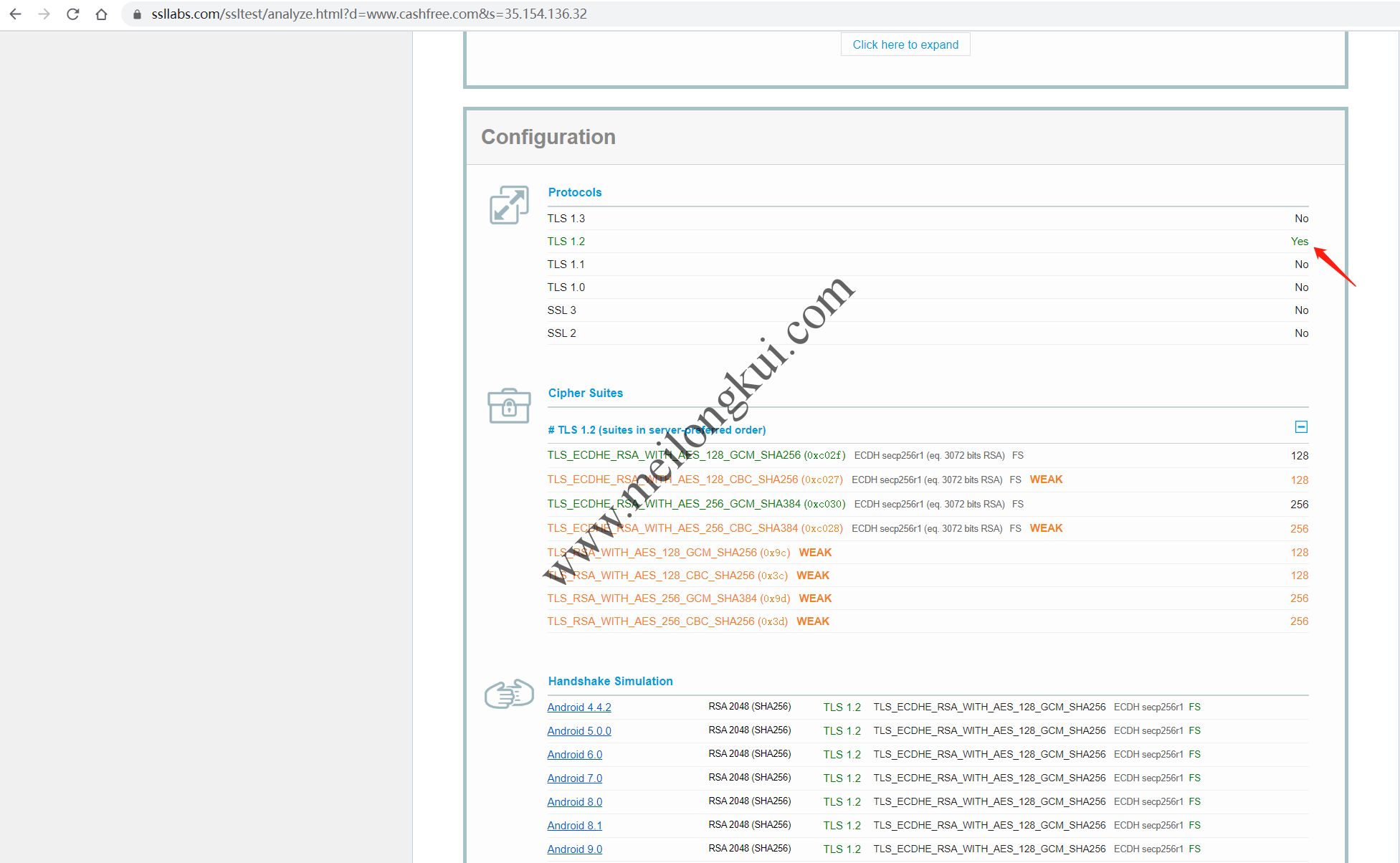Click WEAK label on the 0xc028 cipher row

(1046, 528)
